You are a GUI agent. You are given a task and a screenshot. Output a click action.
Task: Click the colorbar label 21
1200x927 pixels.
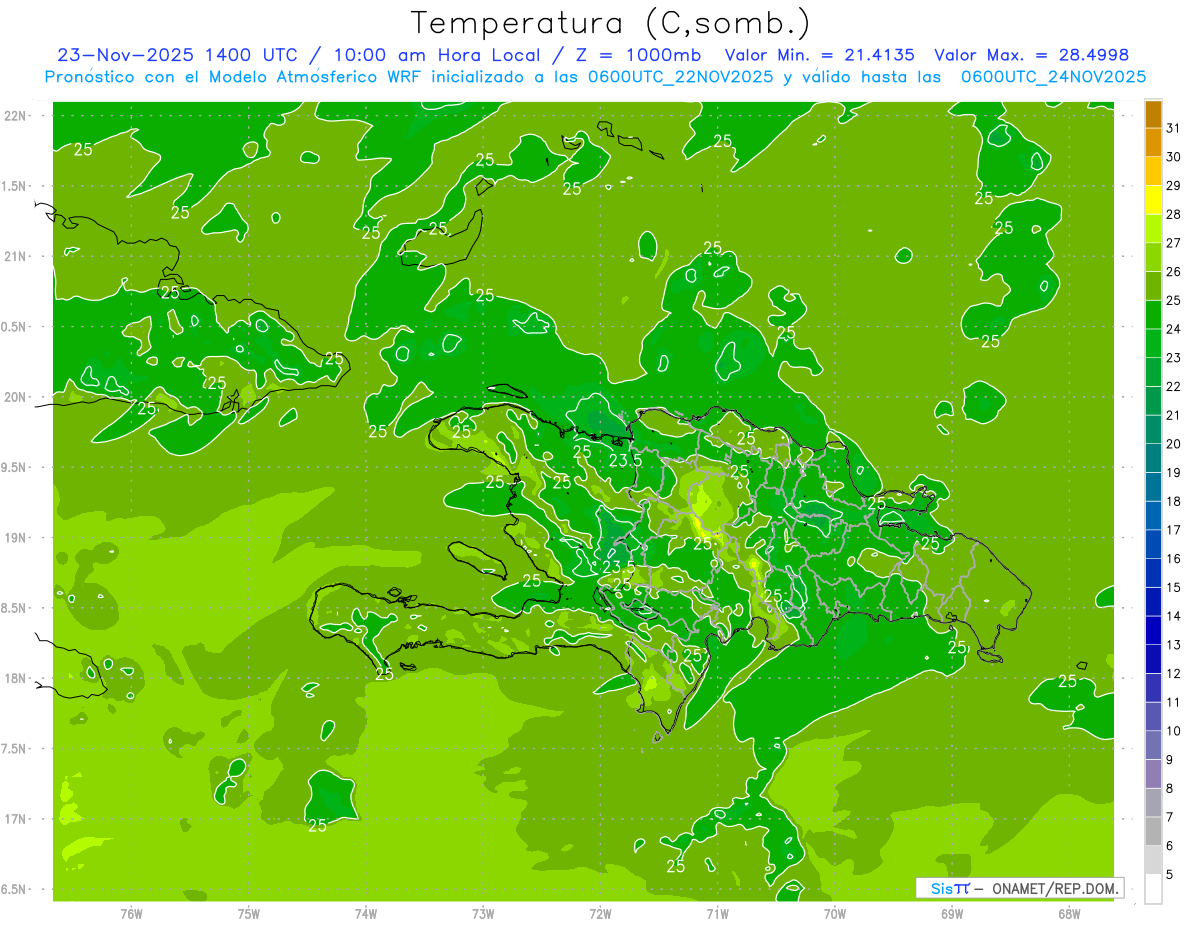tap(1174, 415)
